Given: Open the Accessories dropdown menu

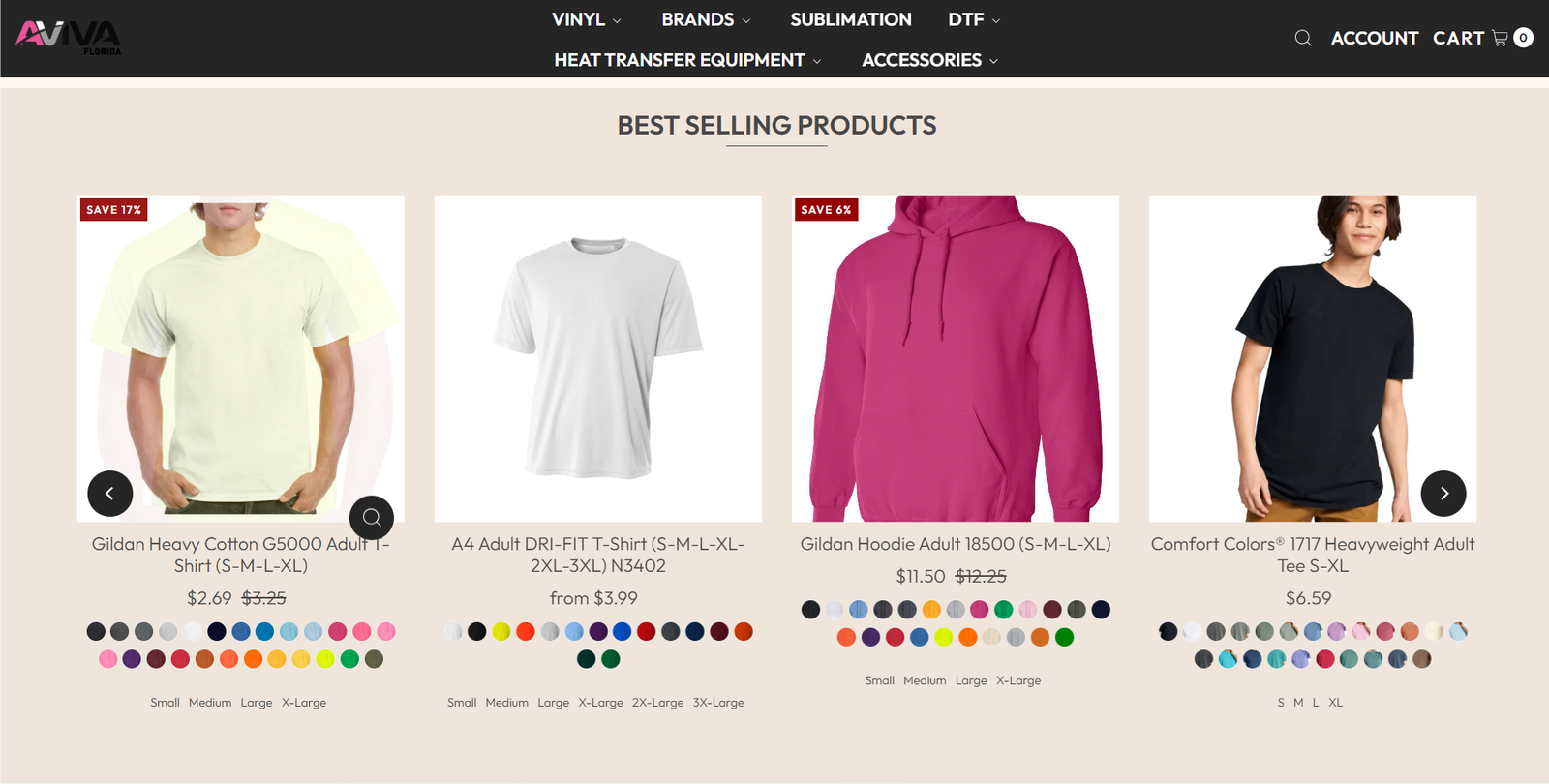Looking at the screenshot, I should pos(928,60).
